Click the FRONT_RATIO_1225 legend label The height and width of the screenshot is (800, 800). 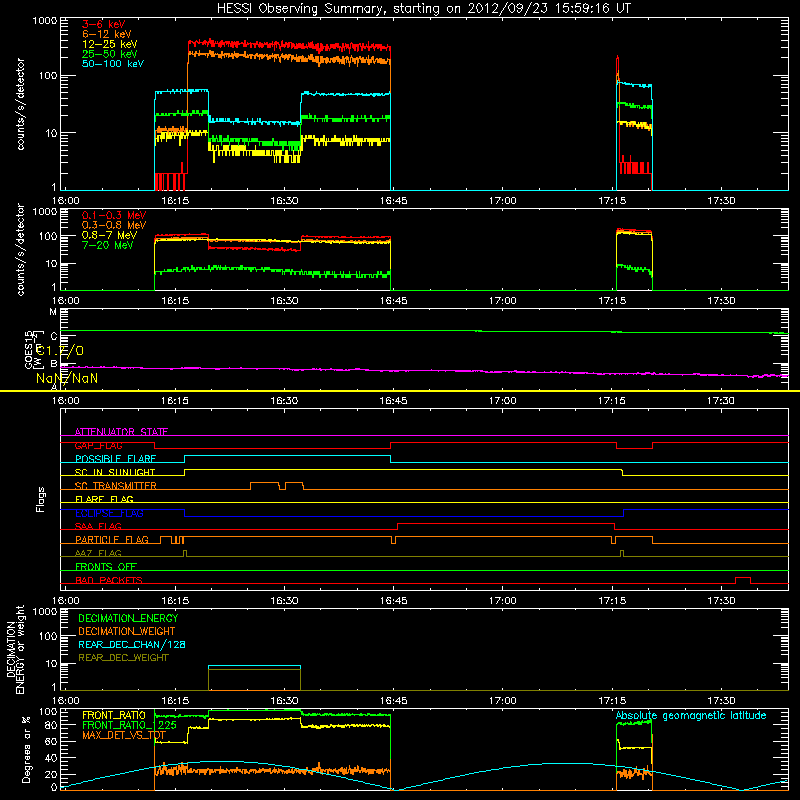point(129,725)
